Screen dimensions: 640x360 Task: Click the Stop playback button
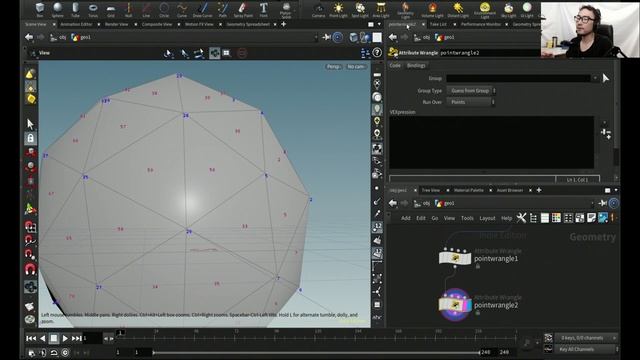[53, 338]
